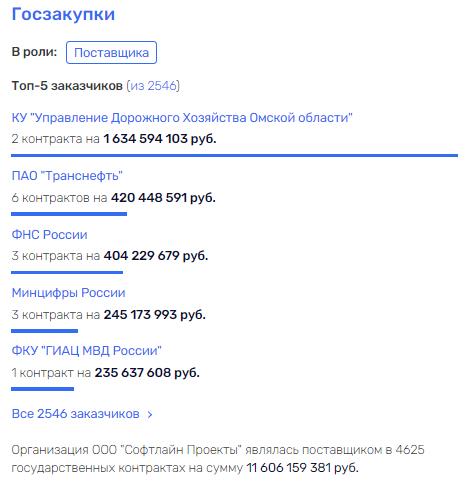468x489 pixels.
Task: Open the 'из 2546' customers count link
Action: (153, 86)
